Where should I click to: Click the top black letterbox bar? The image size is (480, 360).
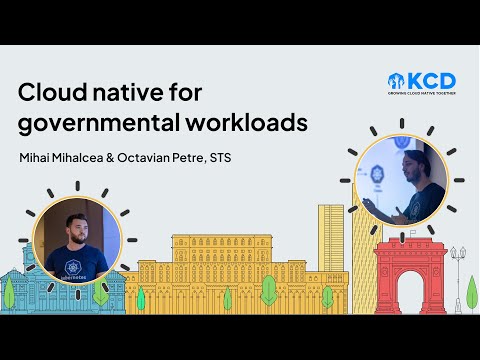(240, 22)
